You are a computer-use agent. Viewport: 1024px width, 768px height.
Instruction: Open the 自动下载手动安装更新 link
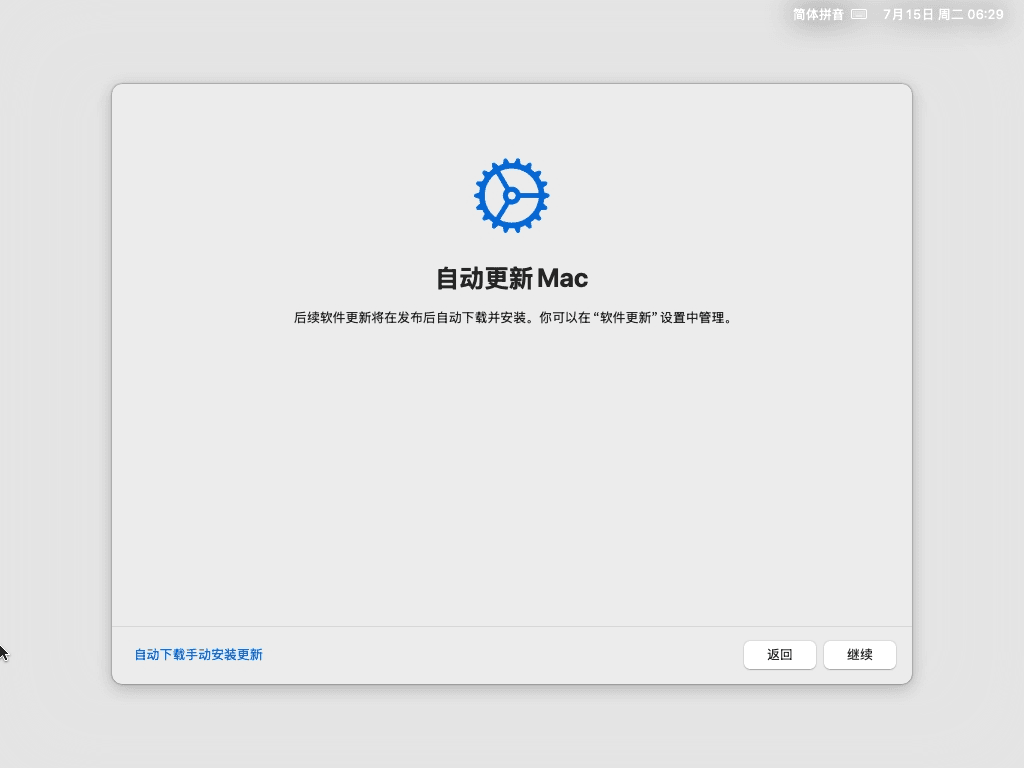click(x=199, y=654)
